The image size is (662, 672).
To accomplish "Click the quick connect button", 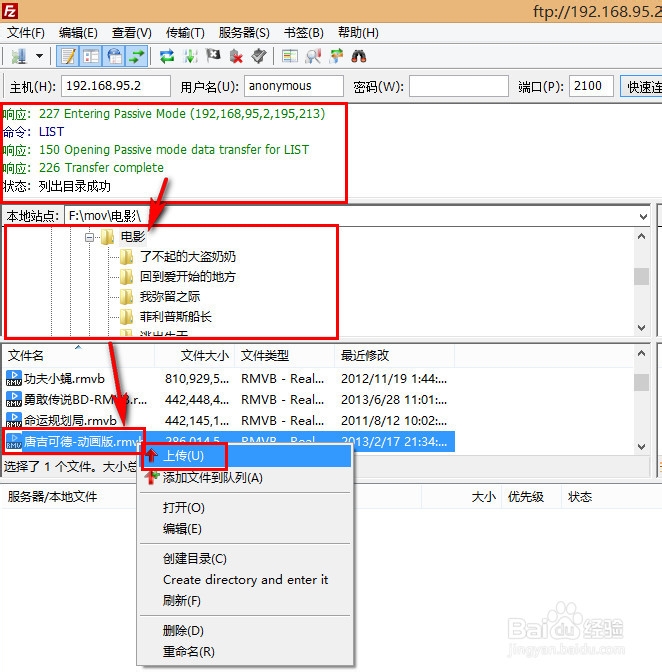I will coord(642,87).
